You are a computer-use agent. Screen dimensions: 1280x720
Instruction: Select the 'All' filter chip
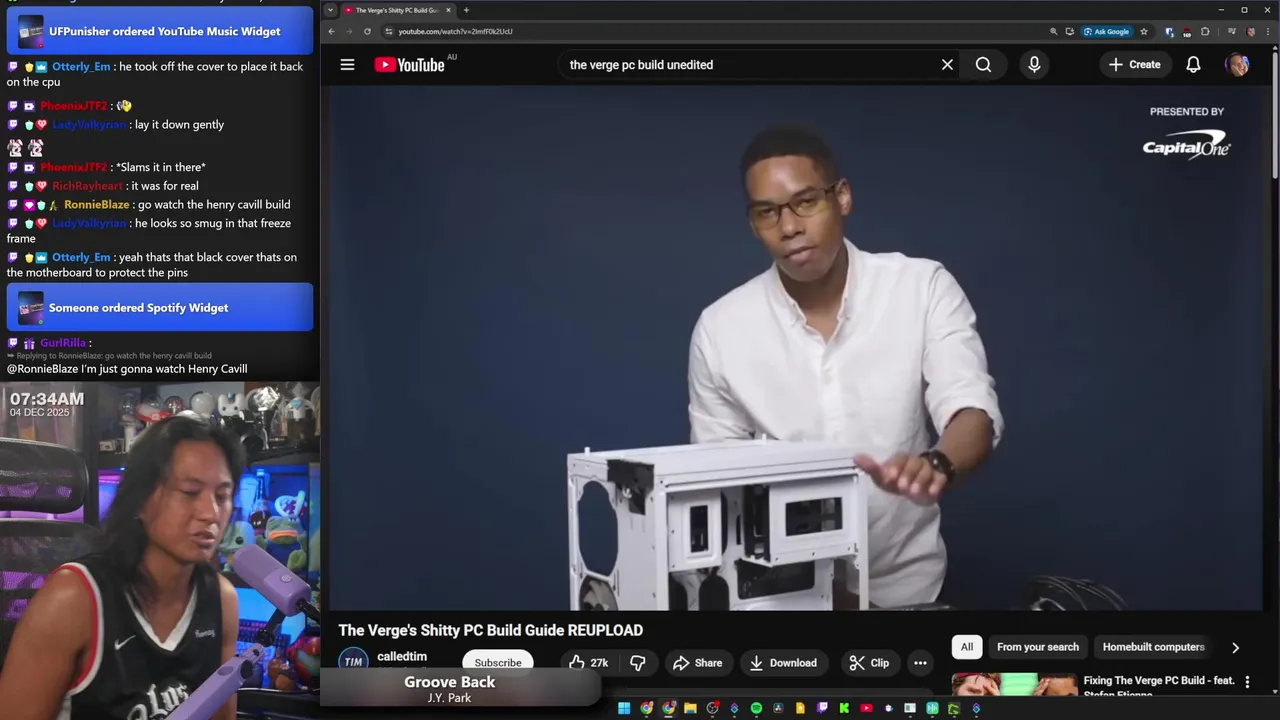(967, 647)
